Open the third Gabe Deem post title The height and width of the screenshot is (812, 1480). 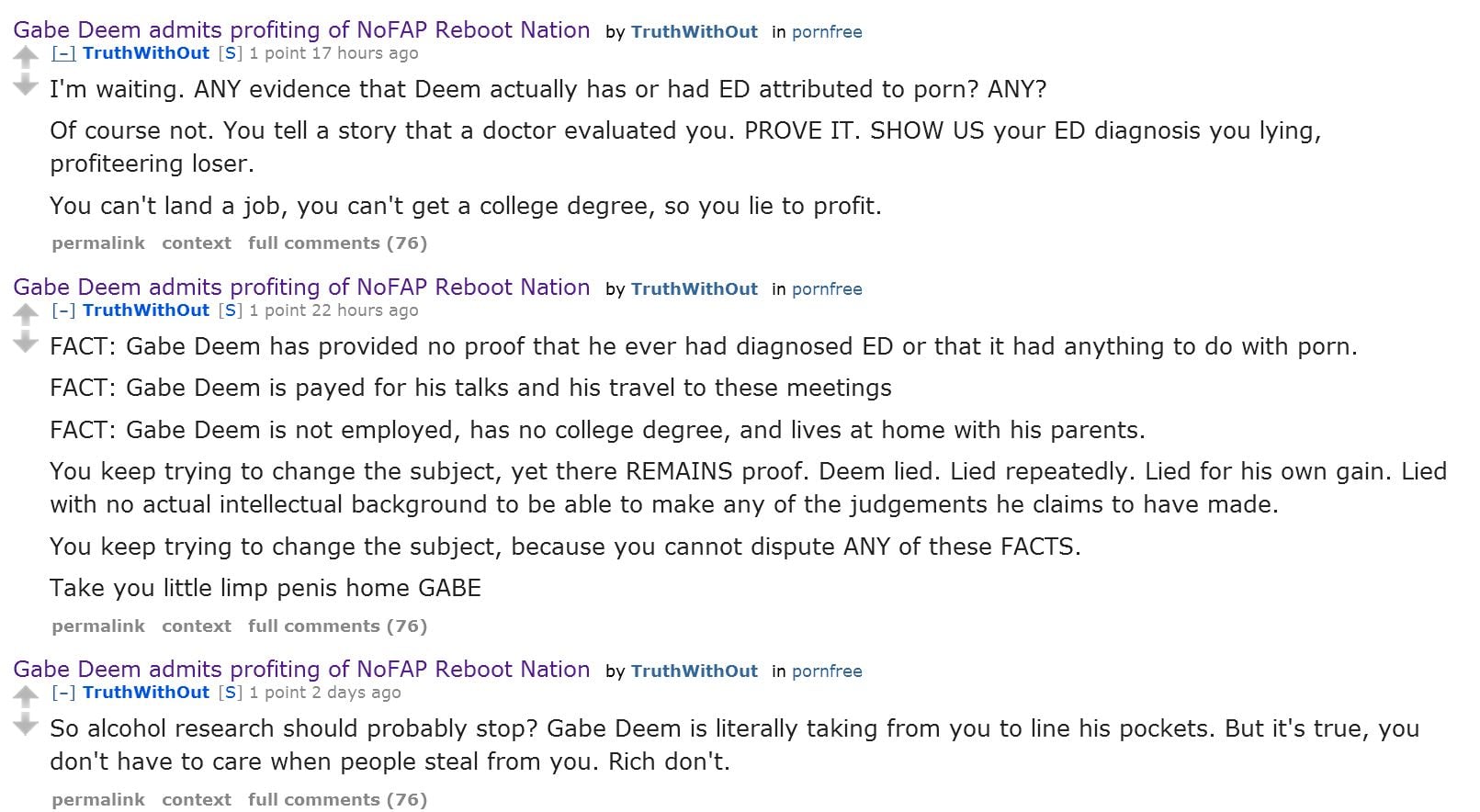[x=301, y=669]
